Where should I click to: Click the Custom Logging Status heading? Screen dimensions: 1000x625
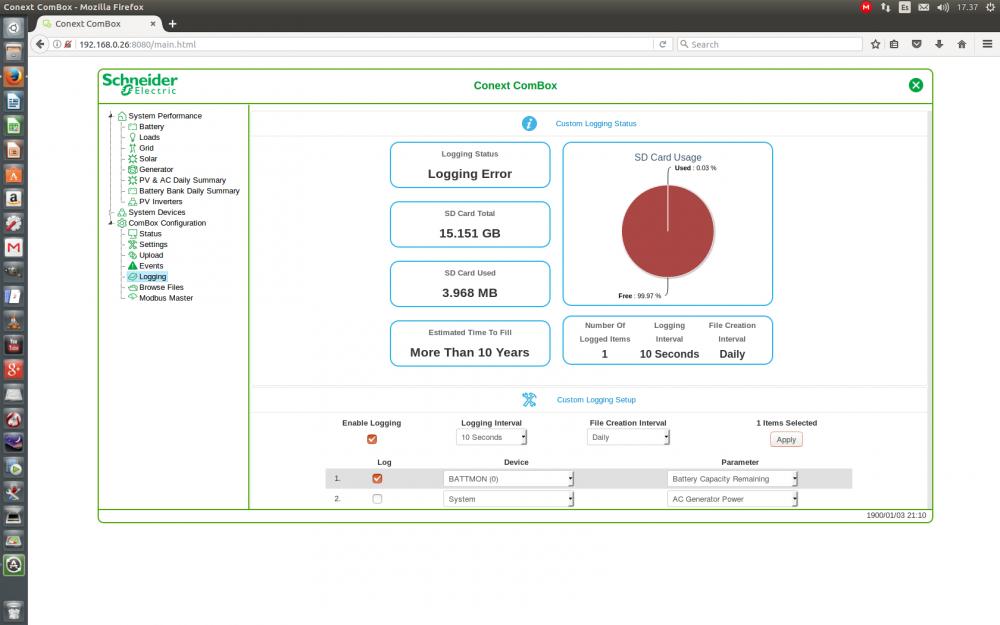596,124
